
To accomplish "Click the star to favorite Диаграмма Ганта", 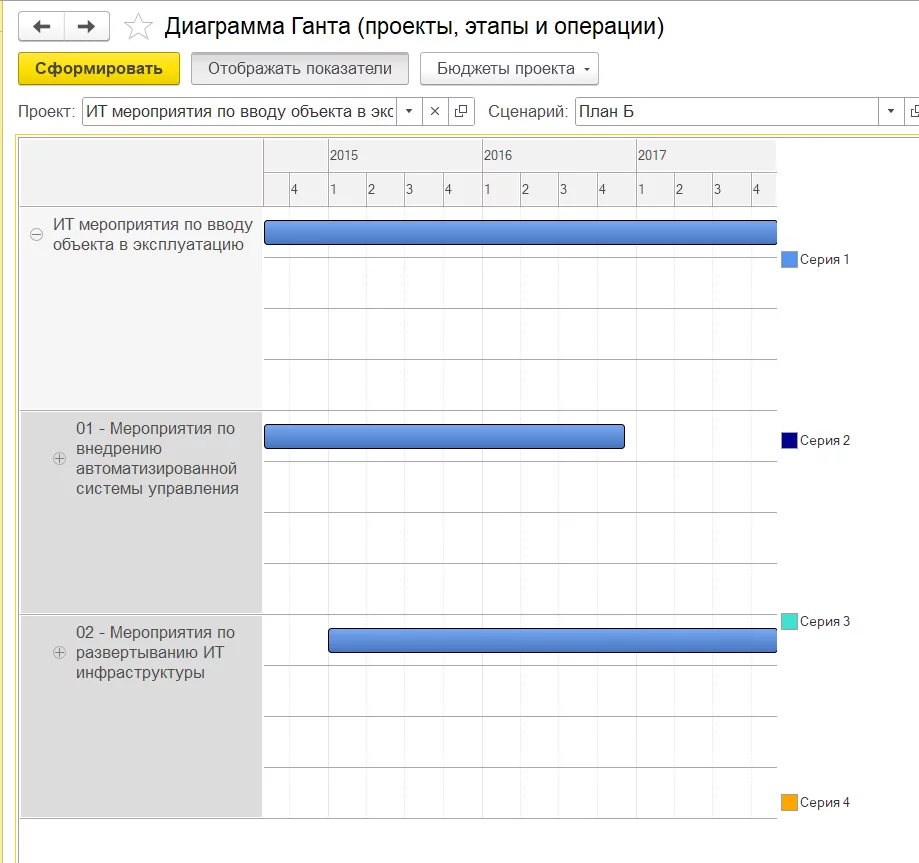I will (x=138, y=27).
